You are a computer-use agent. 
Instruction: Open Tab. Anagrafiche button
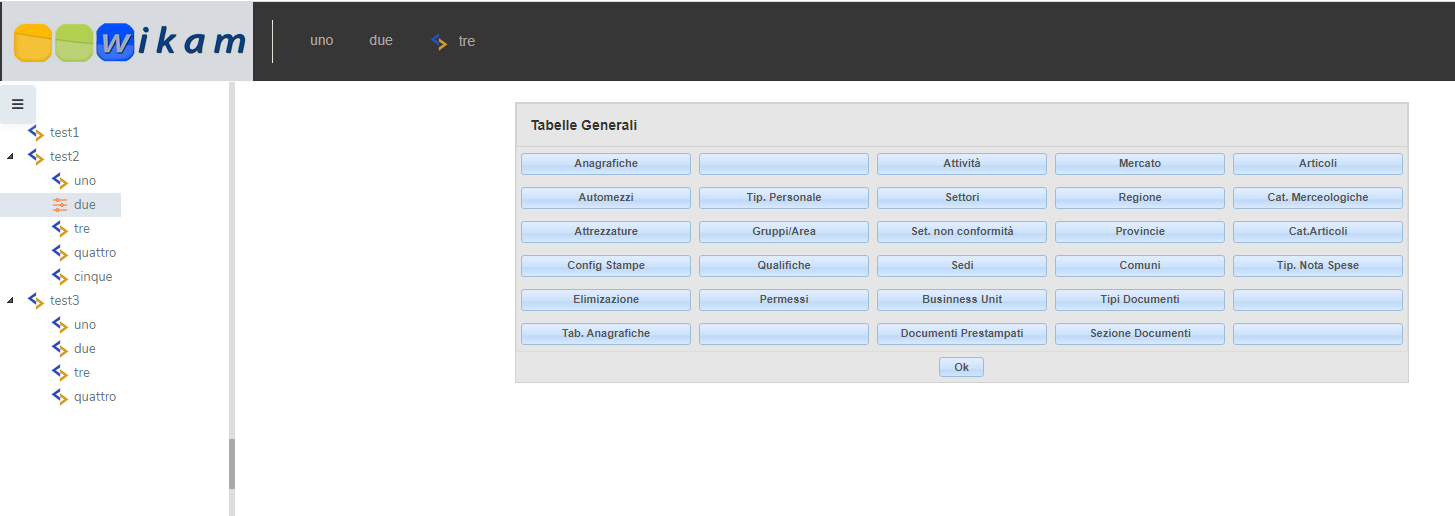pyautogui.click(x=606, y=334)
